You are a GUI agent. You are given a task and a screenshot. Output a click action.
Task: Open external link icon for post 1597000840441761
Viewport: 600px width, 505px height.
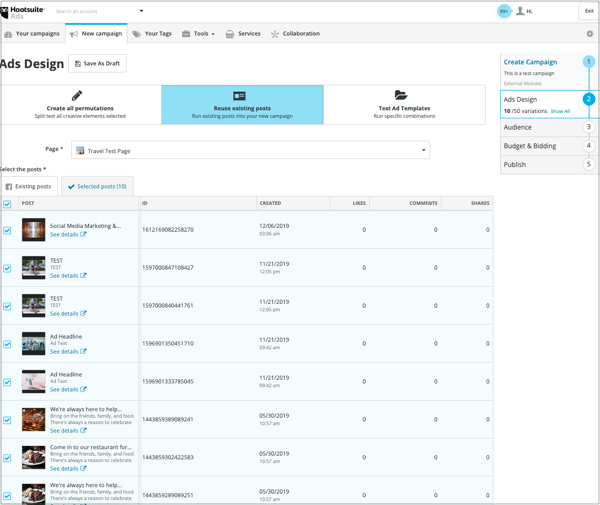(83, 313)
